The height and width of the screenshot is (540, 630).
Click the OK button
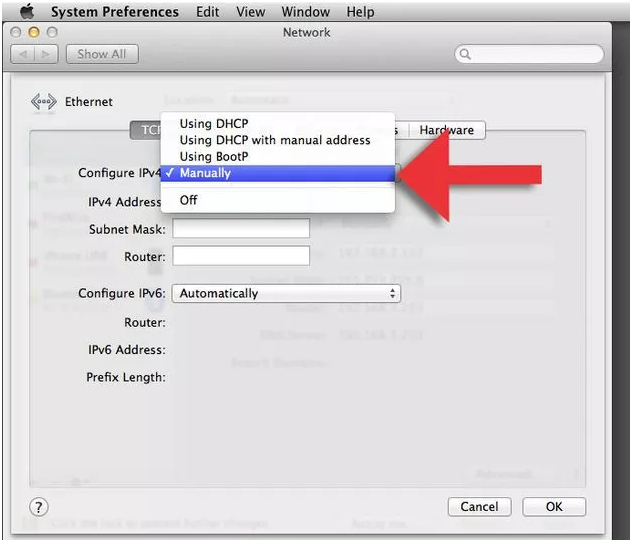point(554,507)
